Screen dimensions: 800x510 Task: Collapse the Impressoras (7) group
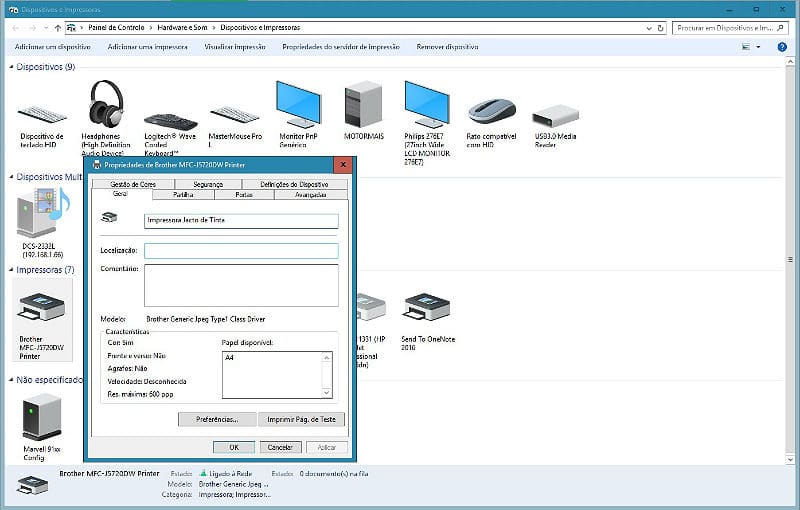pos(11,270)
